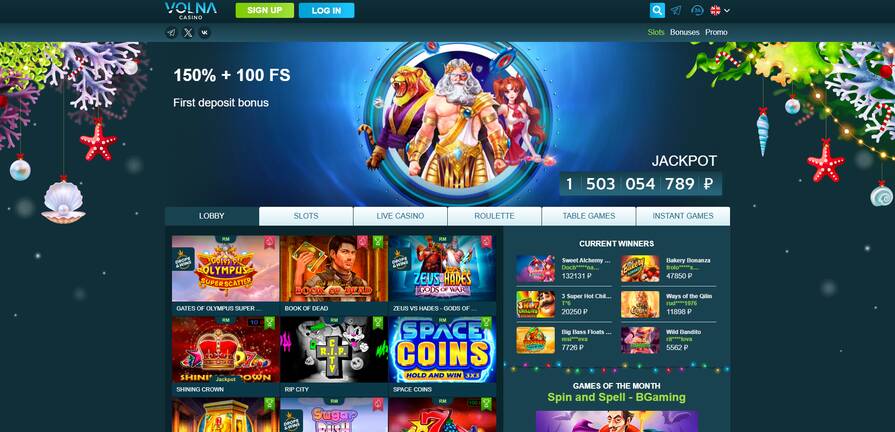
Task: Open the Instant Games tab
Action: point(683,216)
